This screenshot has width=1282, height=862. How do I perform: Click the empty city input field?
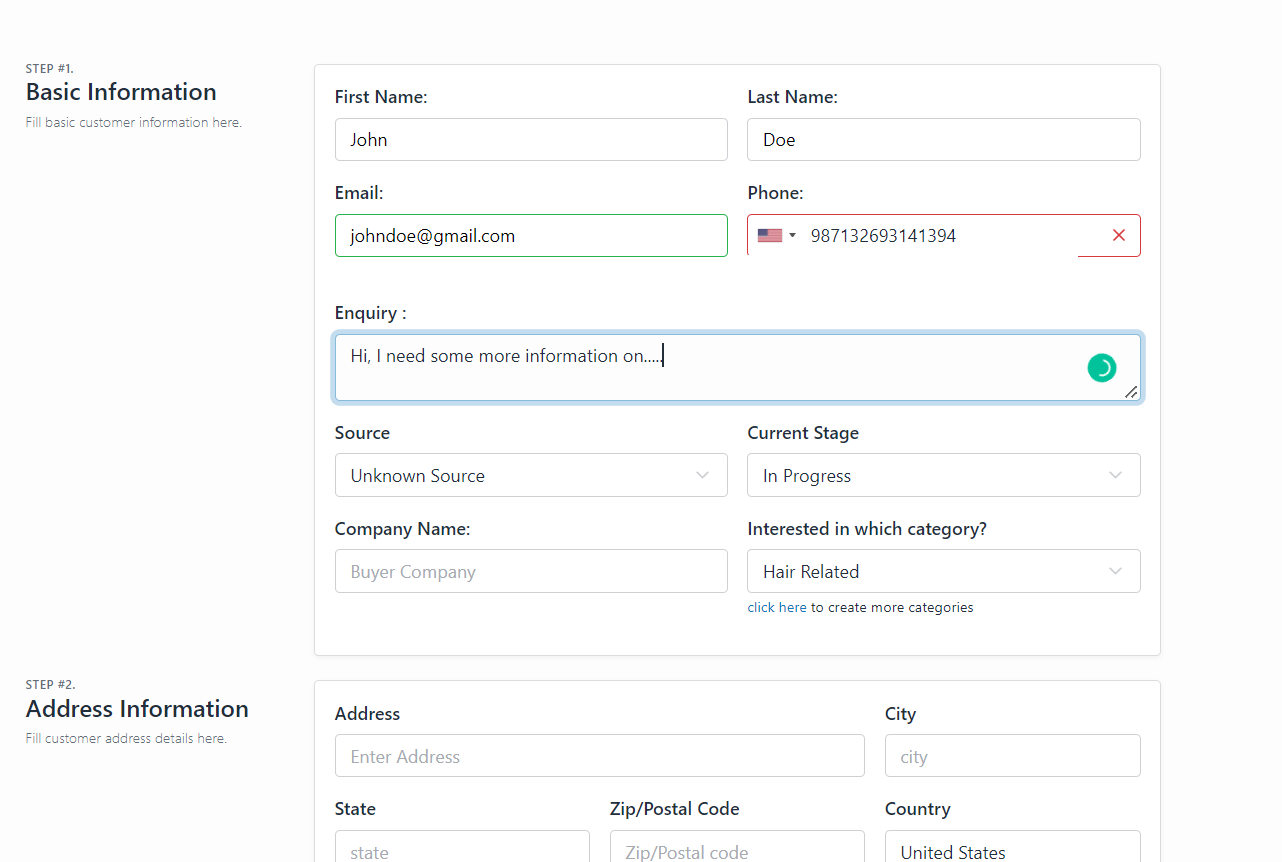tap(1012, 755)
